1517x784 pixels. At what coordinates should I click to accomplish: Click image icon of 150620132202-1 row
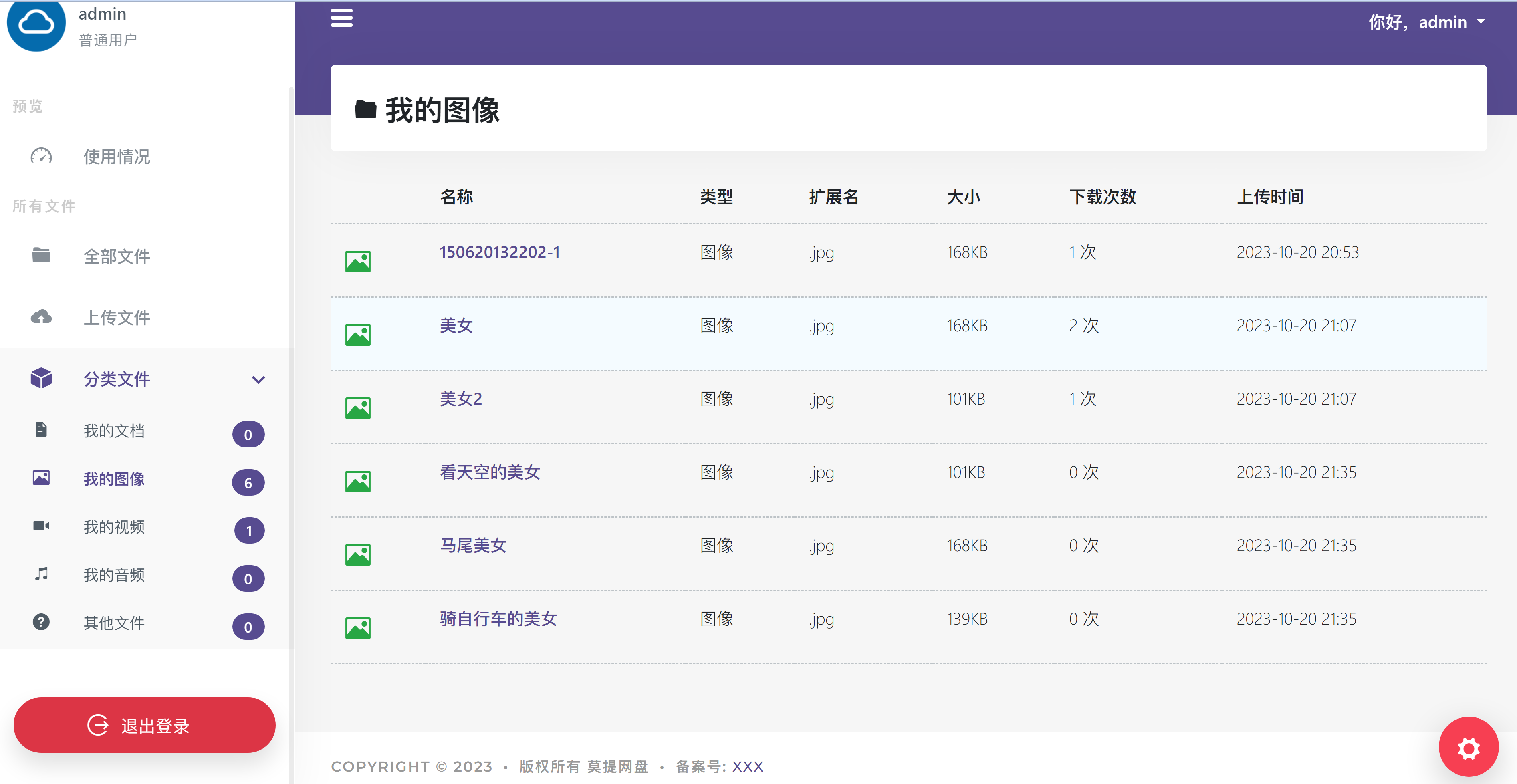coord(358,261)
